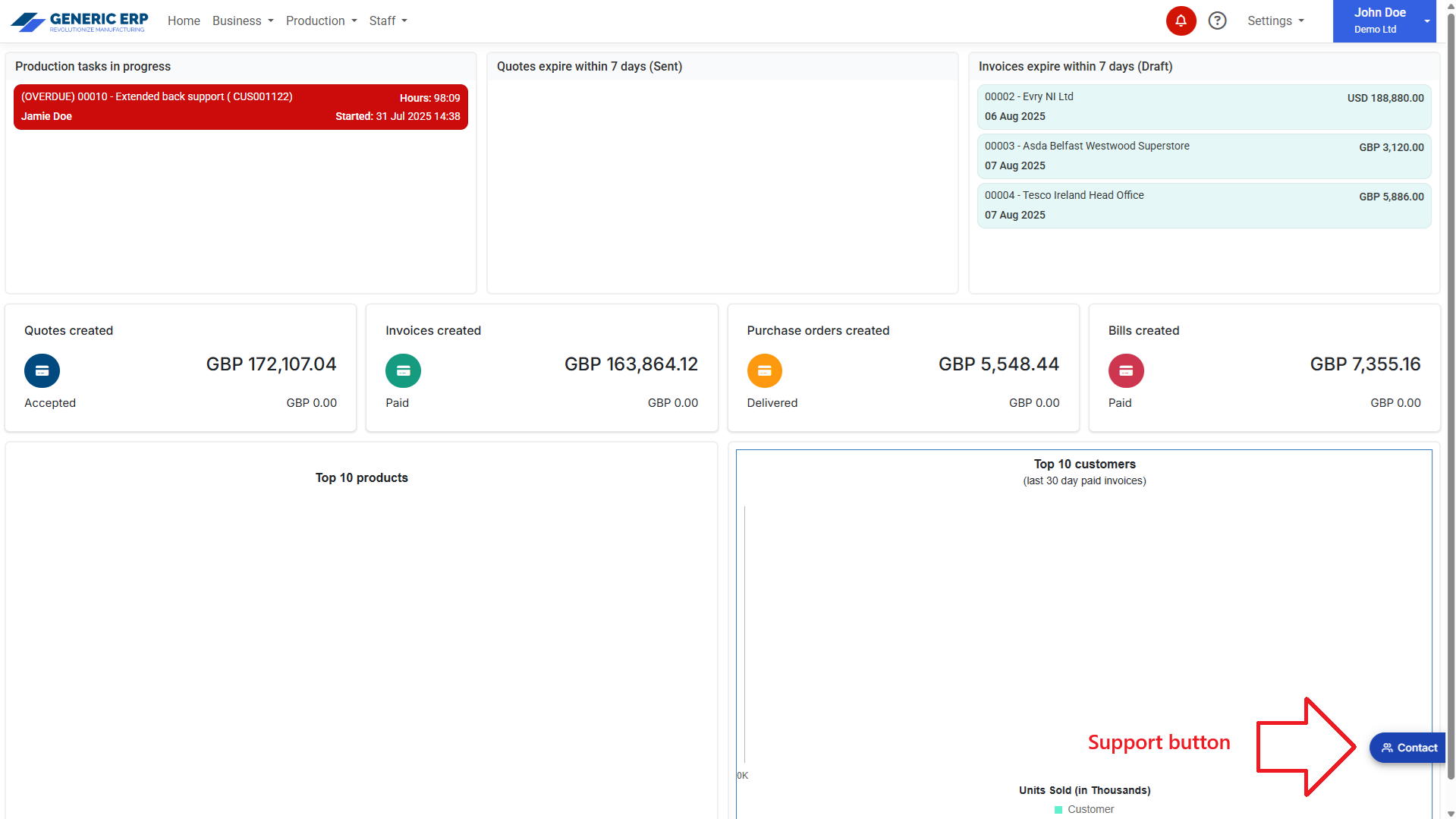Expand the Production dropdown menu
The height and width of the screenshot is (819, 1456).
coord(321,21)
